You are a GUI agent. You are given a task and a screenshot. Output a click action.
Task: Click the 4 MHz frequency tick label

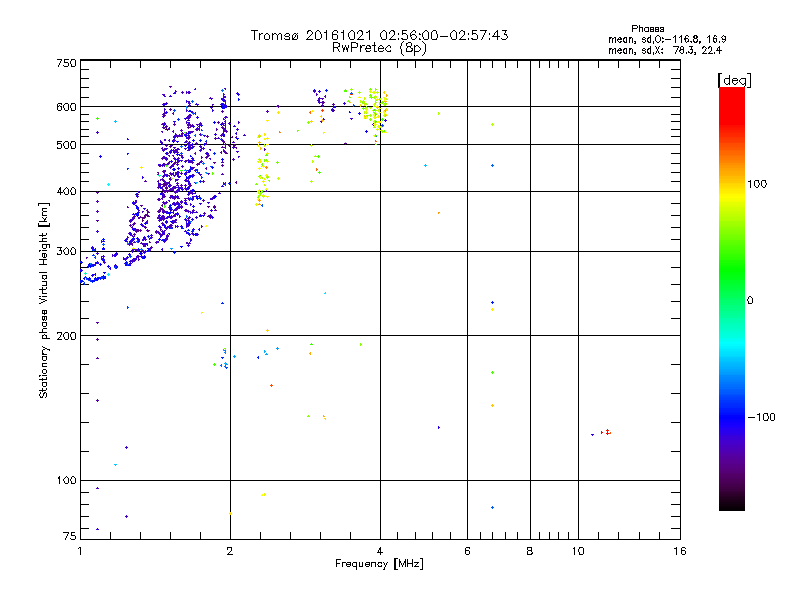(x=380, y=551)
